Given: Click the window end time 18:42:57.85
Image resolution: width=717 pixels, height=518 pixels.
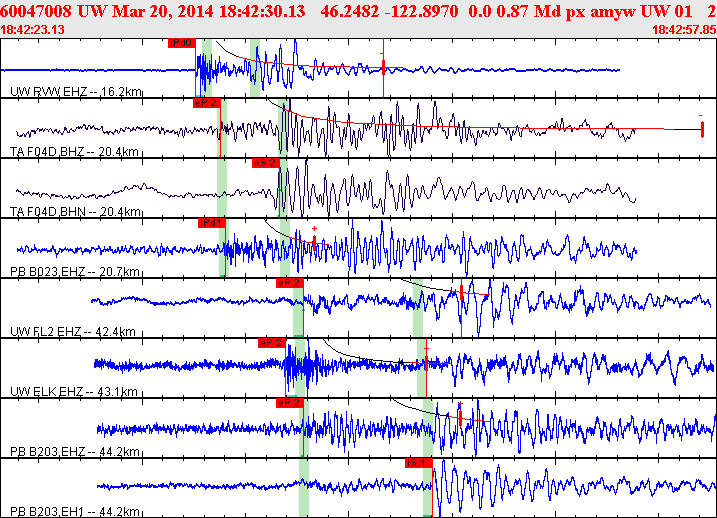Looking at the screenshot, I should tap(684, 30).
